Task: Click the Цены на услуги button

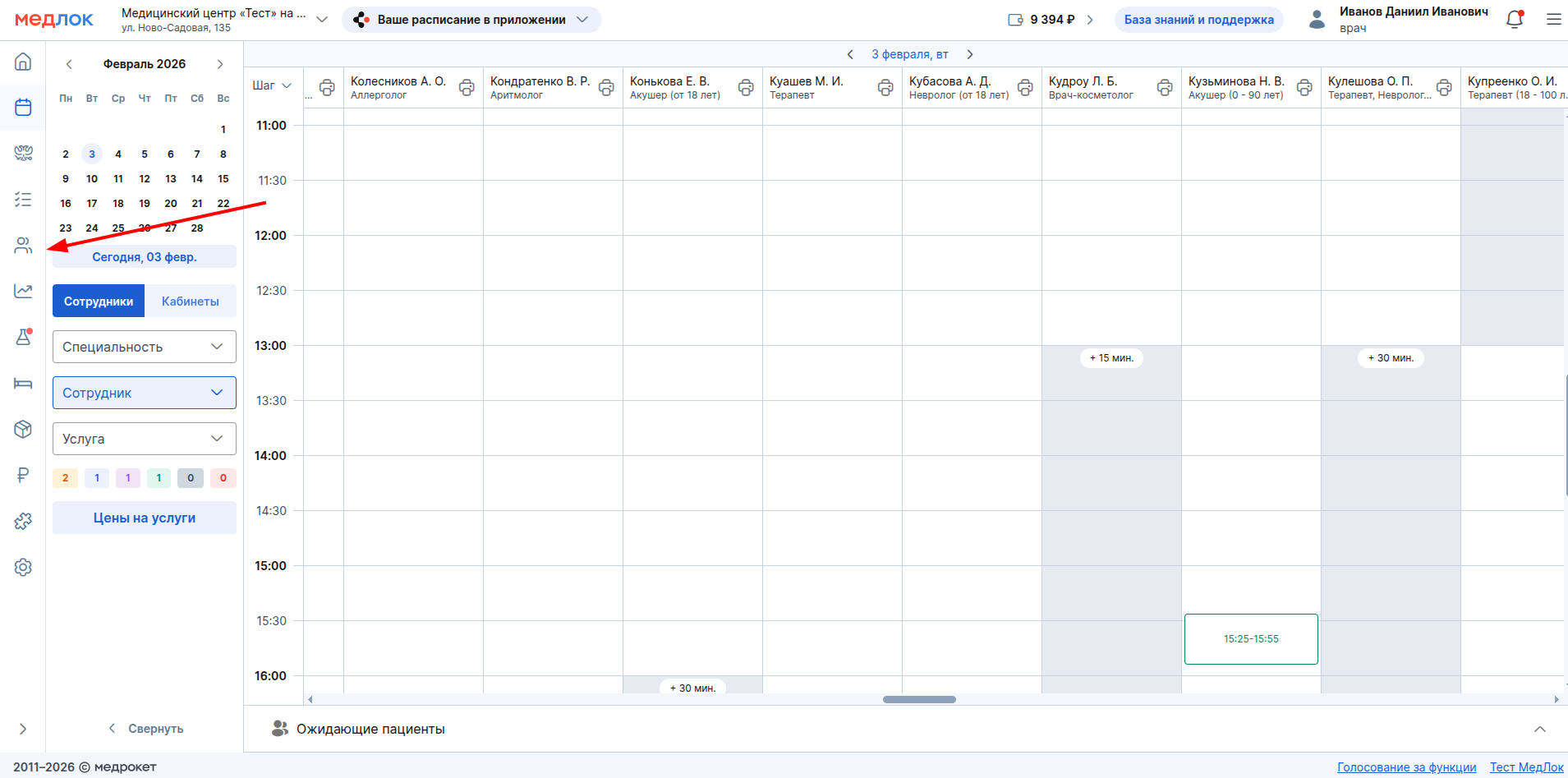Action: tap(145, 518)
